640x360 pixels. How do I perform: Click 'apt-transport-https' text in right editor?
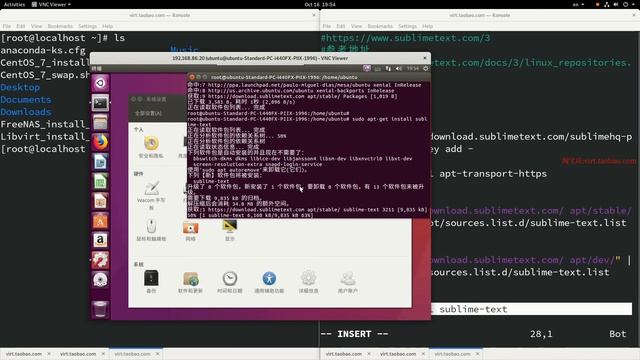click(x=493, y=173)
